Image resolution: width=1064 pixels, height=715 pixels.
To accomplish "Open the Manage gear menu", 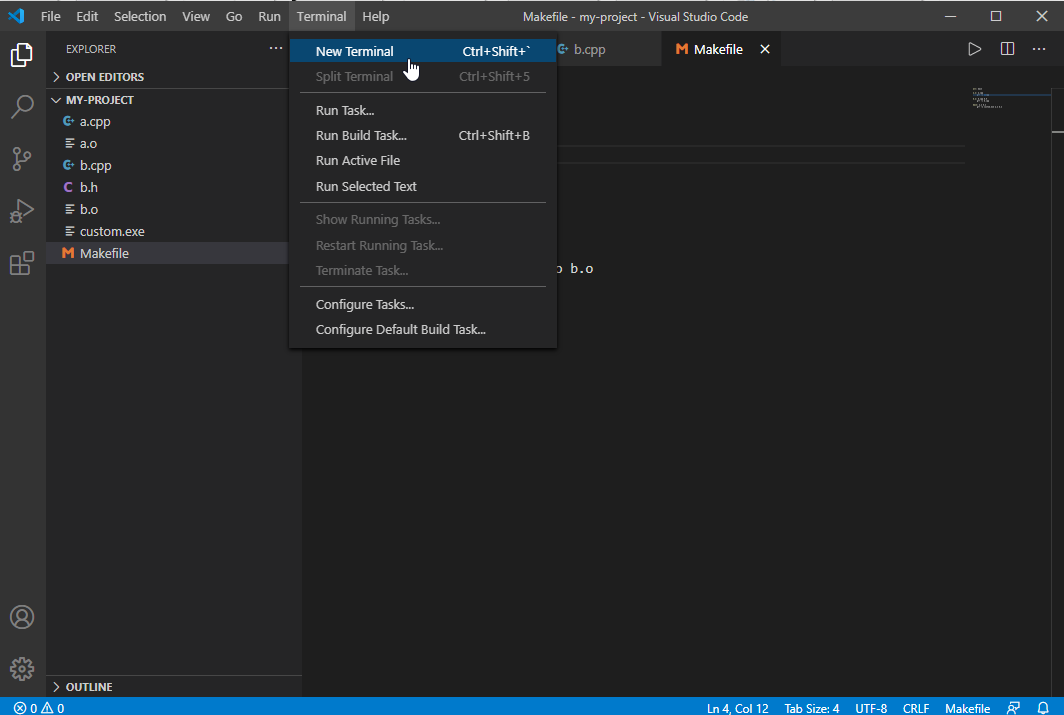I will [22, 668].
